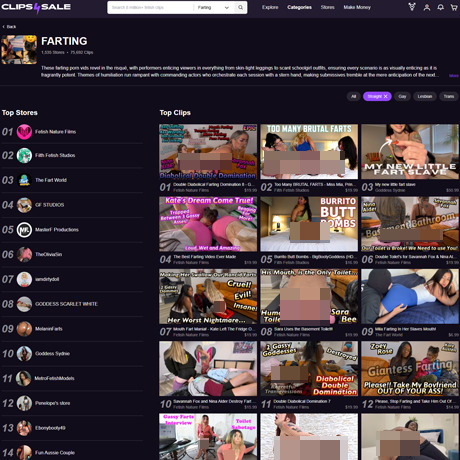460x460 pixels.
Task: Open top clip 01 thumbnail
Action: click(208, 152)
